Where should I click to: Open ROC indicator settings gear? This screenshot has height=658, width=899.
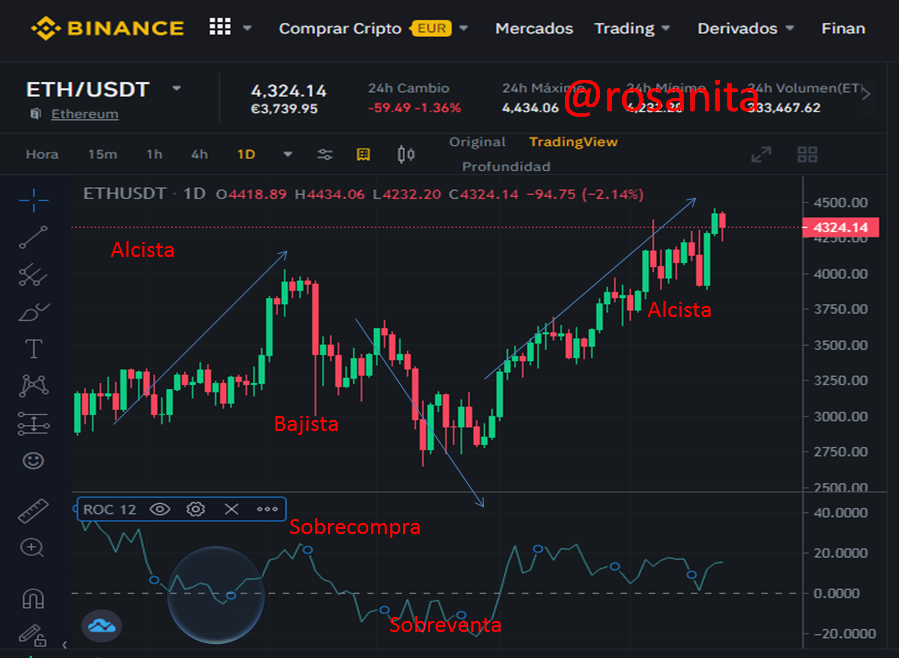(196, 509)
